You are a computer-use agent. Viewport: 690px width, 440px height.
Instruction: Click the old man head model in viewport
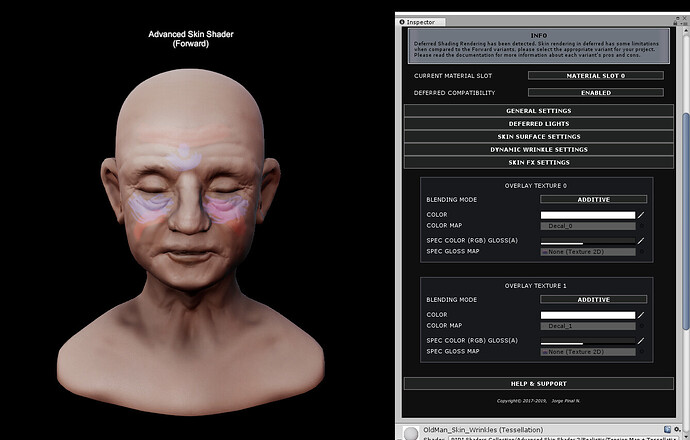pos(191,242)
